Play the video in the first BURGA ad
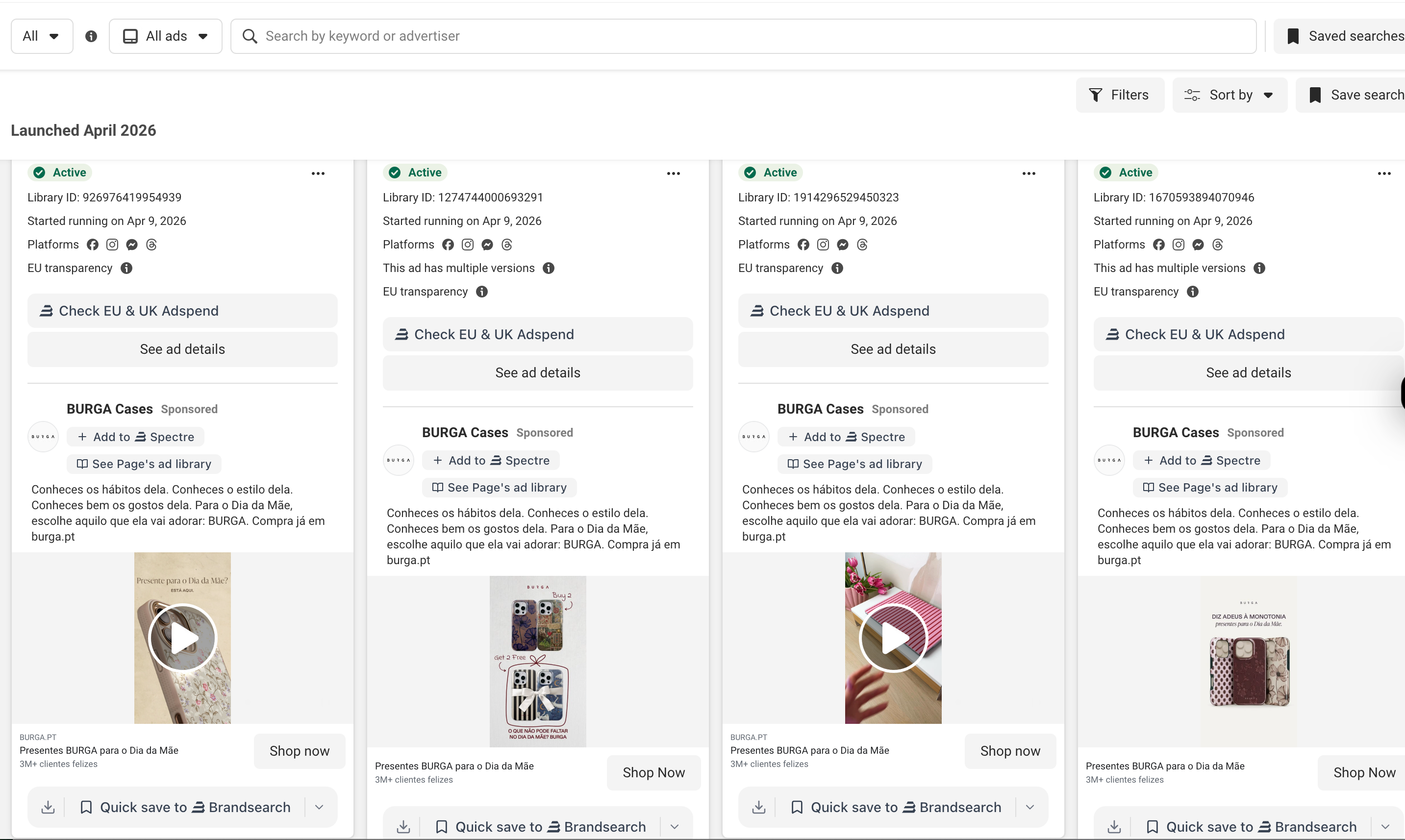 (182, 638)
